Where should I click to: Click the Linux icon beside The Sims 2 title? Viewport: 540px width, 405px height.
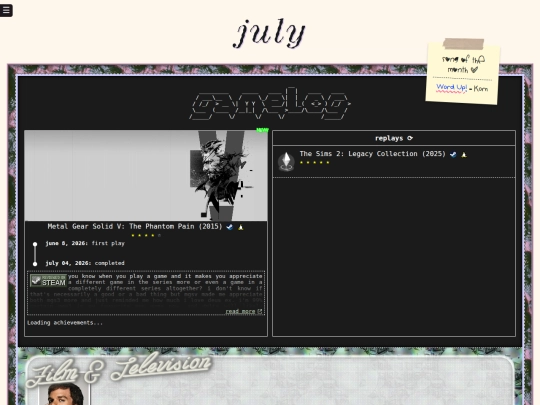tap(464, 154)
